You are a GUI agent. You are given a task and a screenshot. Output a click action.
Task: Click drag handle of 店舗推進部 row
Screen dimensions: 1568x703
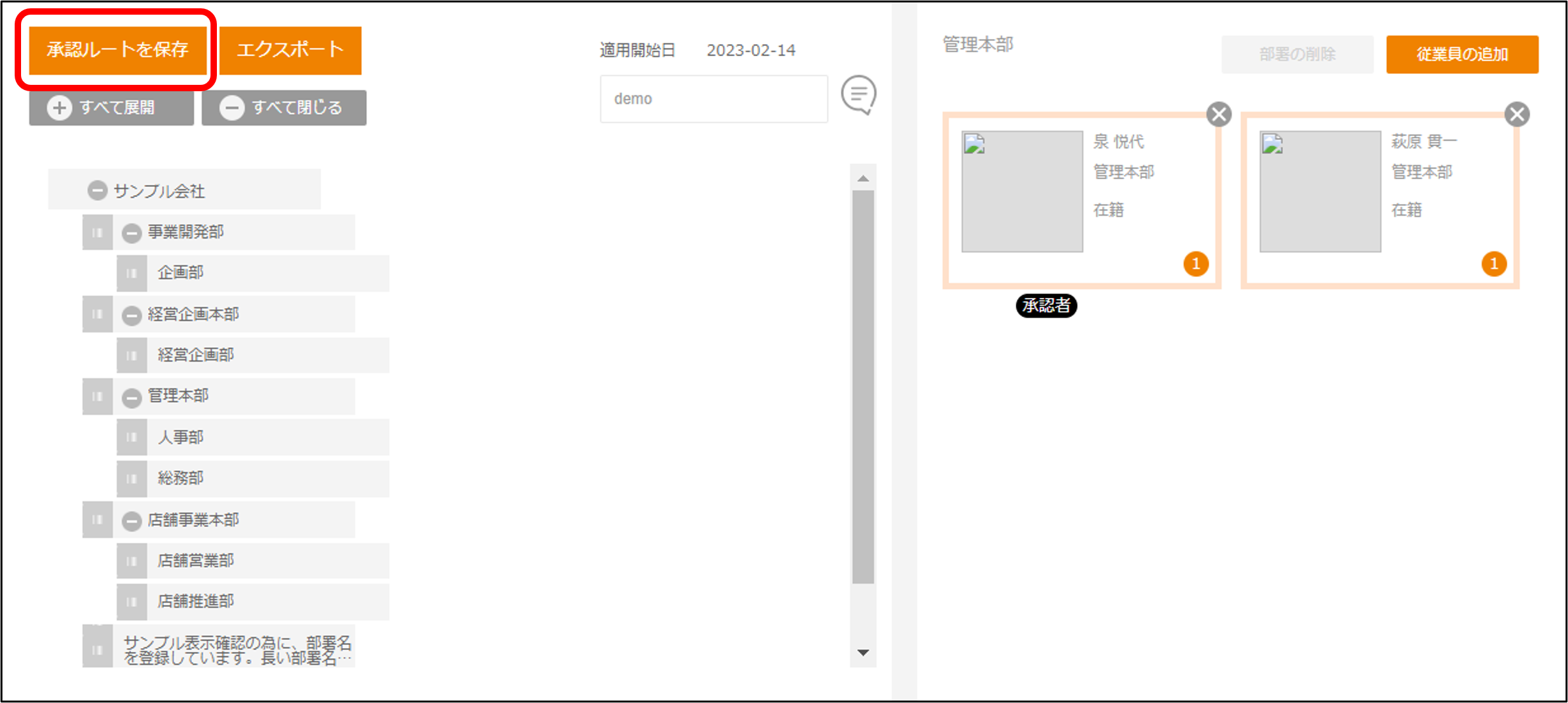(132, 602)
